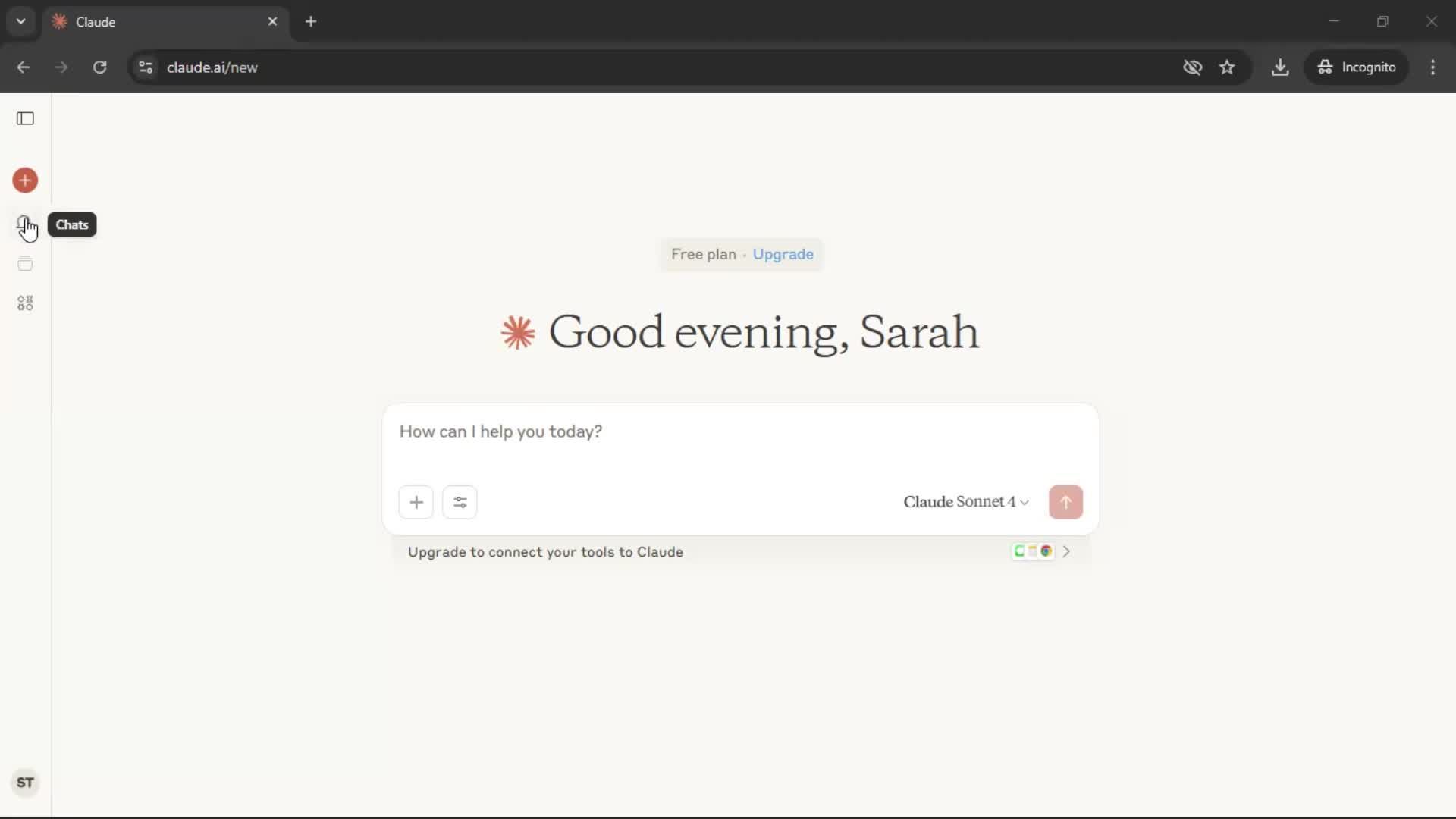Screen dimensions: 1456x819
Task: Select the Claude browser tab
Action: point(165,21)
